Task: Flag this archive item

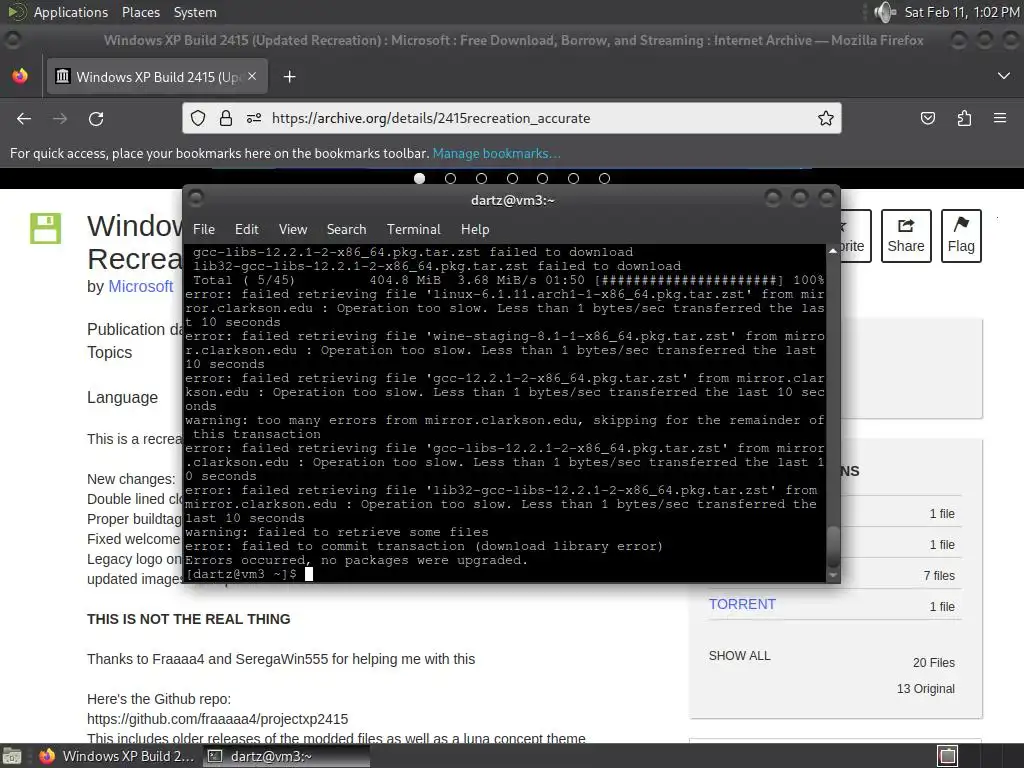Action: tap(961, 236)
